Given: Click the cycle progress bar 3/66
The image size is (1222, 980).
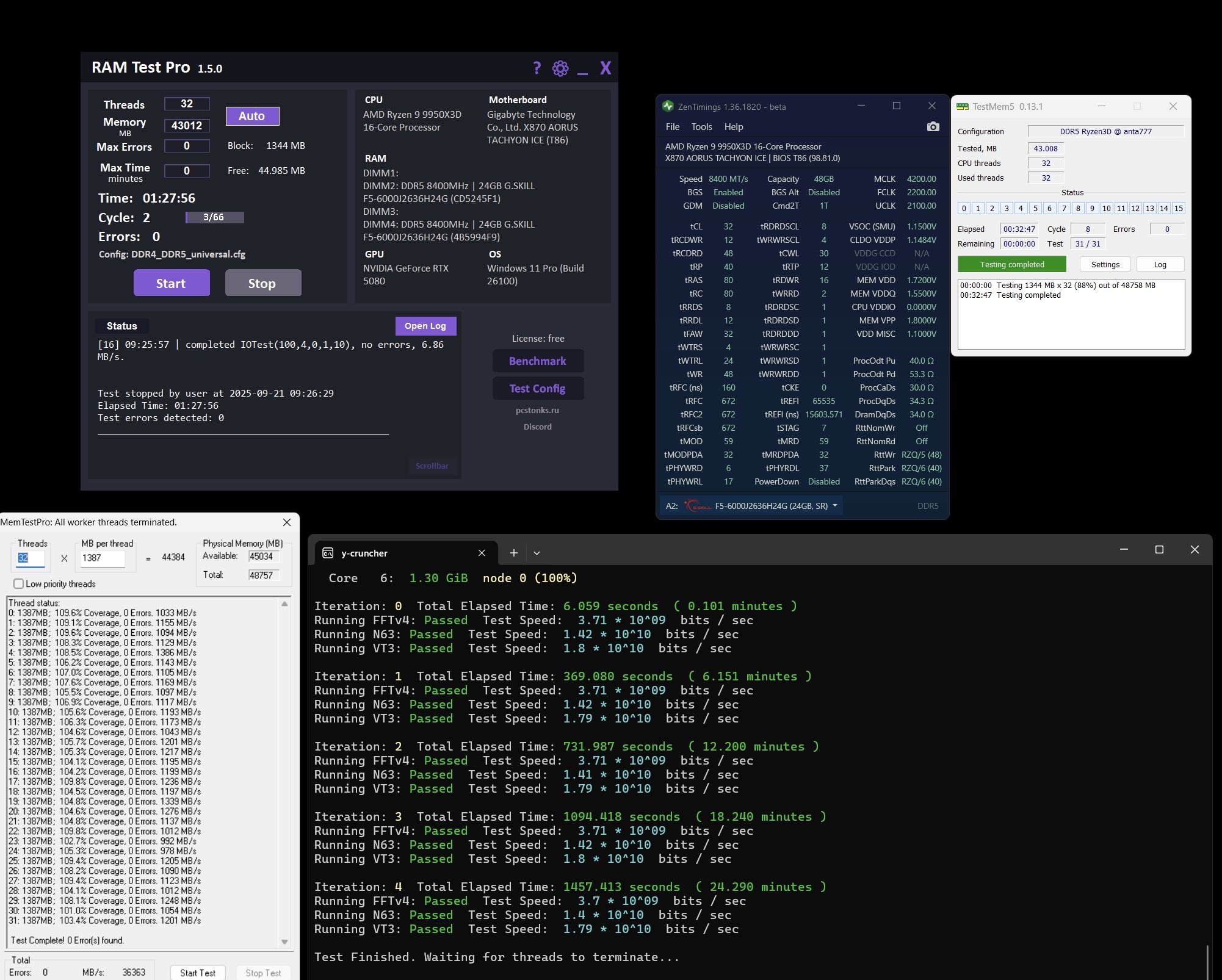Looking at the screenshot, I should [x=214, y=217].
